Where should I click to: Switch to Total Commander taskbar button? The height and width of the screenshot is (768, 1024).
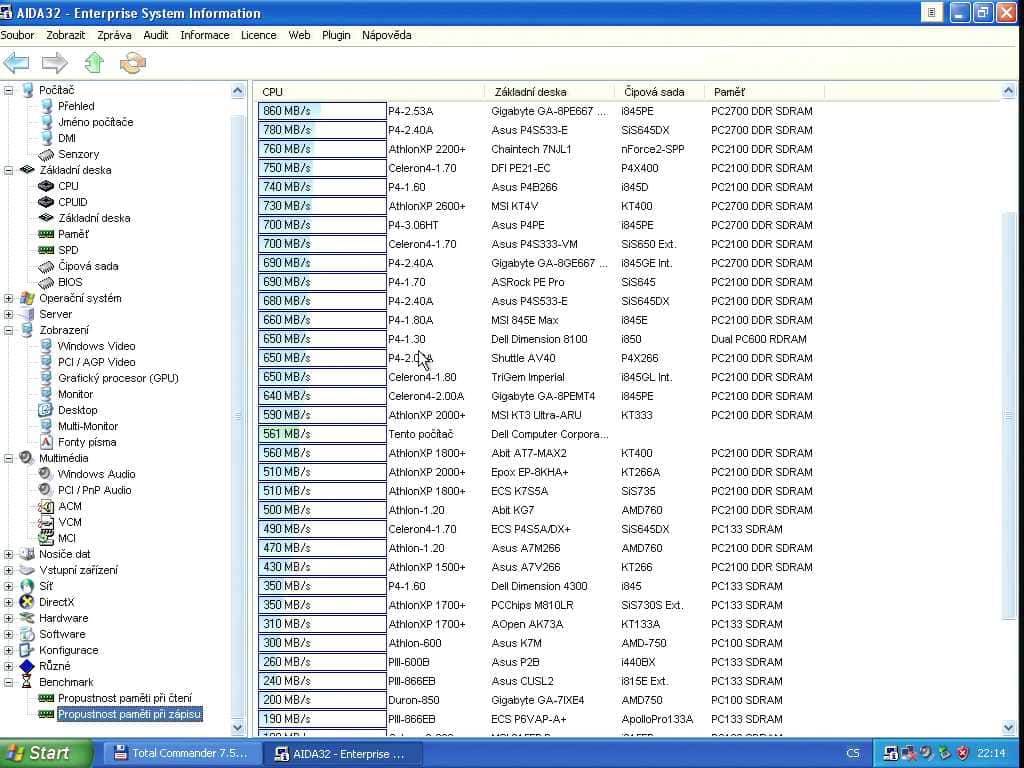(x=182, y=754)
